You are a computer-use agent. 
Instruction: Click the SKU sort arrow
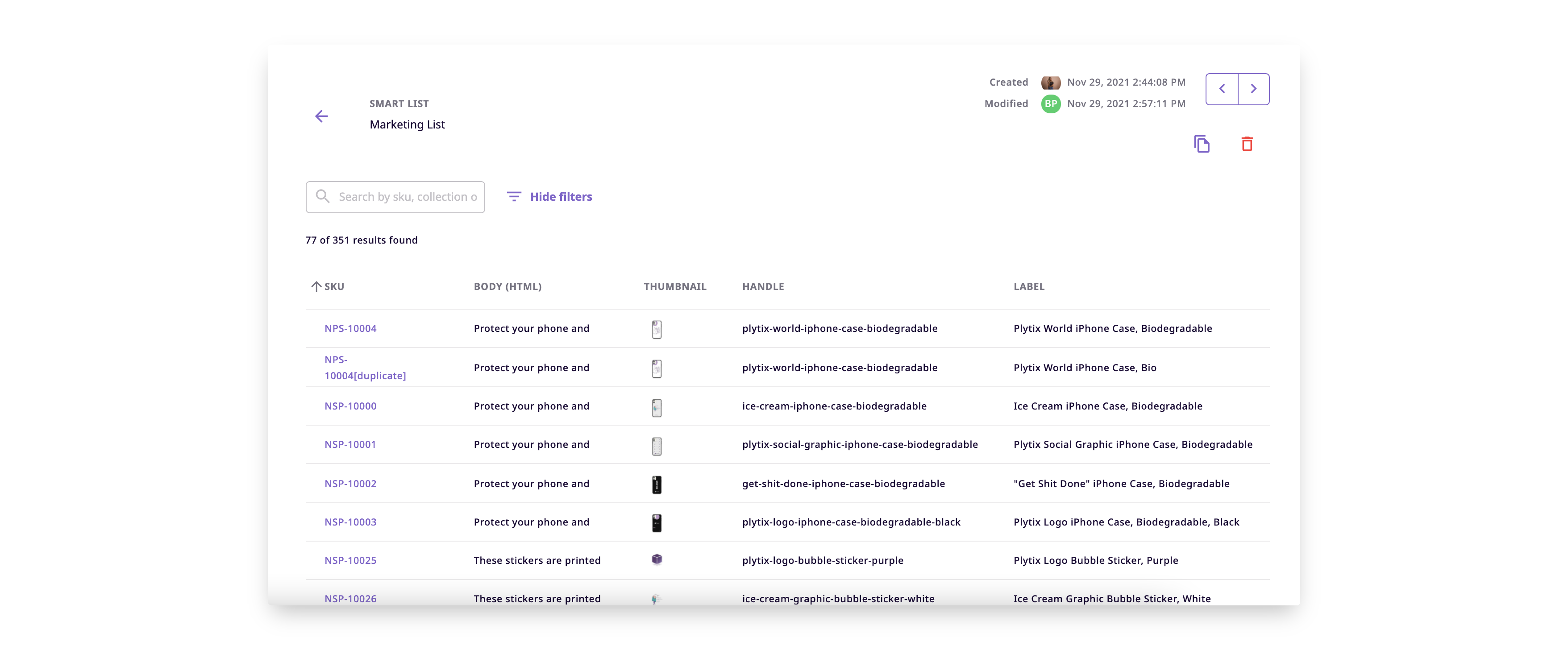[316, 286]
